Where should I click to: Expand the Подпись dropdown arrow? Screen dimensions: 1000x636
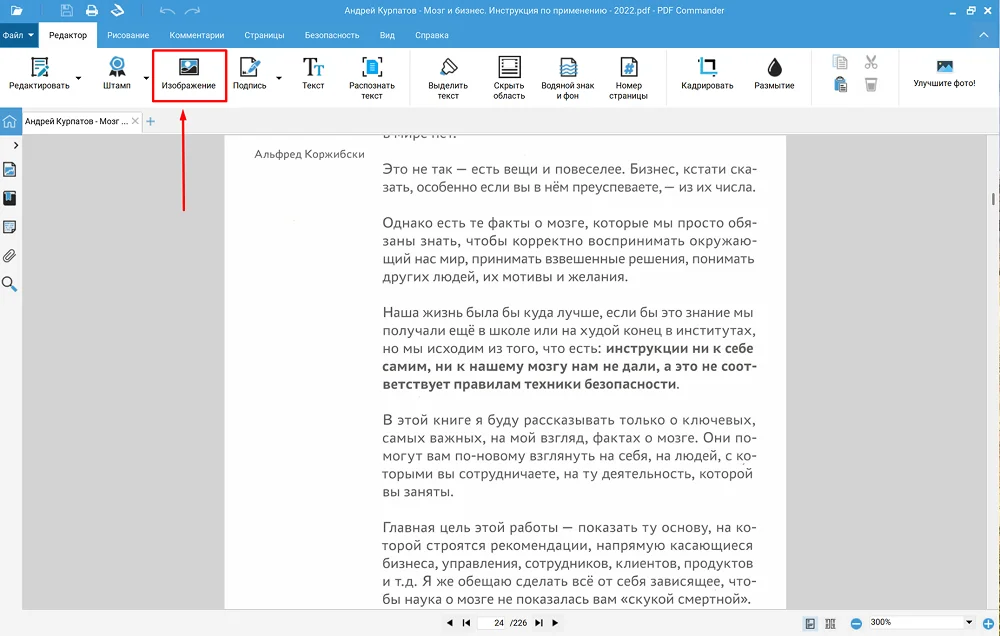[x=279, y=78]
